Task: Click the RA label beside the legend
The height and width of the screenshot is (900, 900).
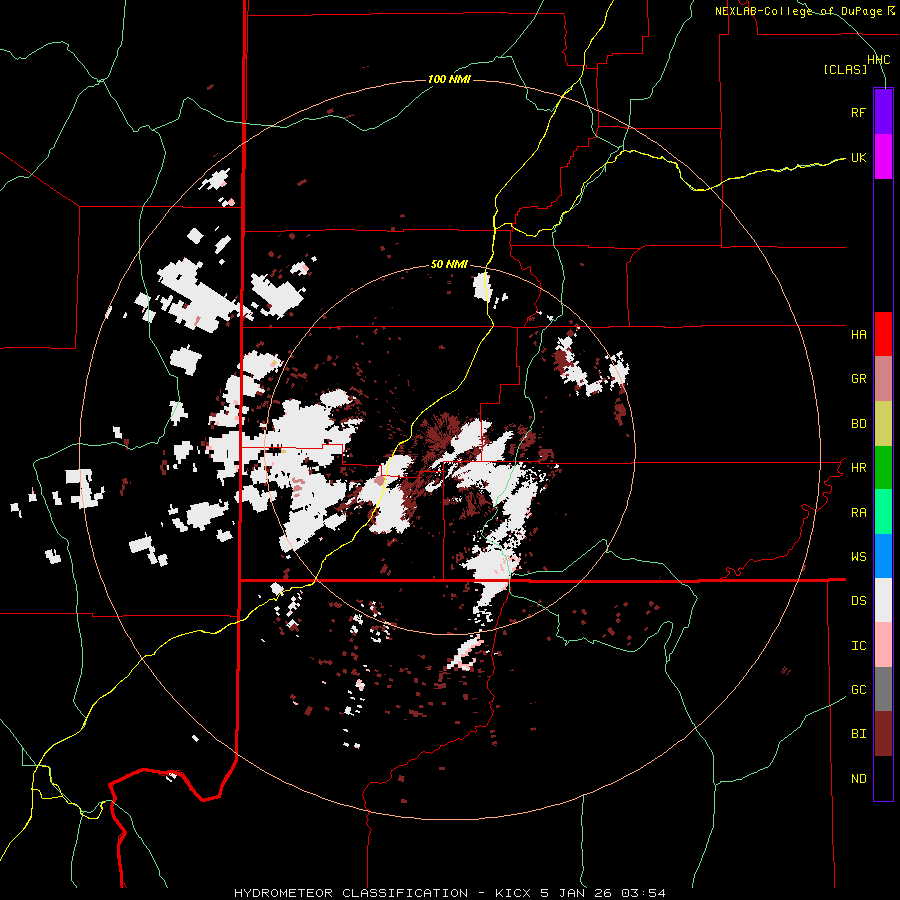Action: pyautogui.click(x=858, y=513)
